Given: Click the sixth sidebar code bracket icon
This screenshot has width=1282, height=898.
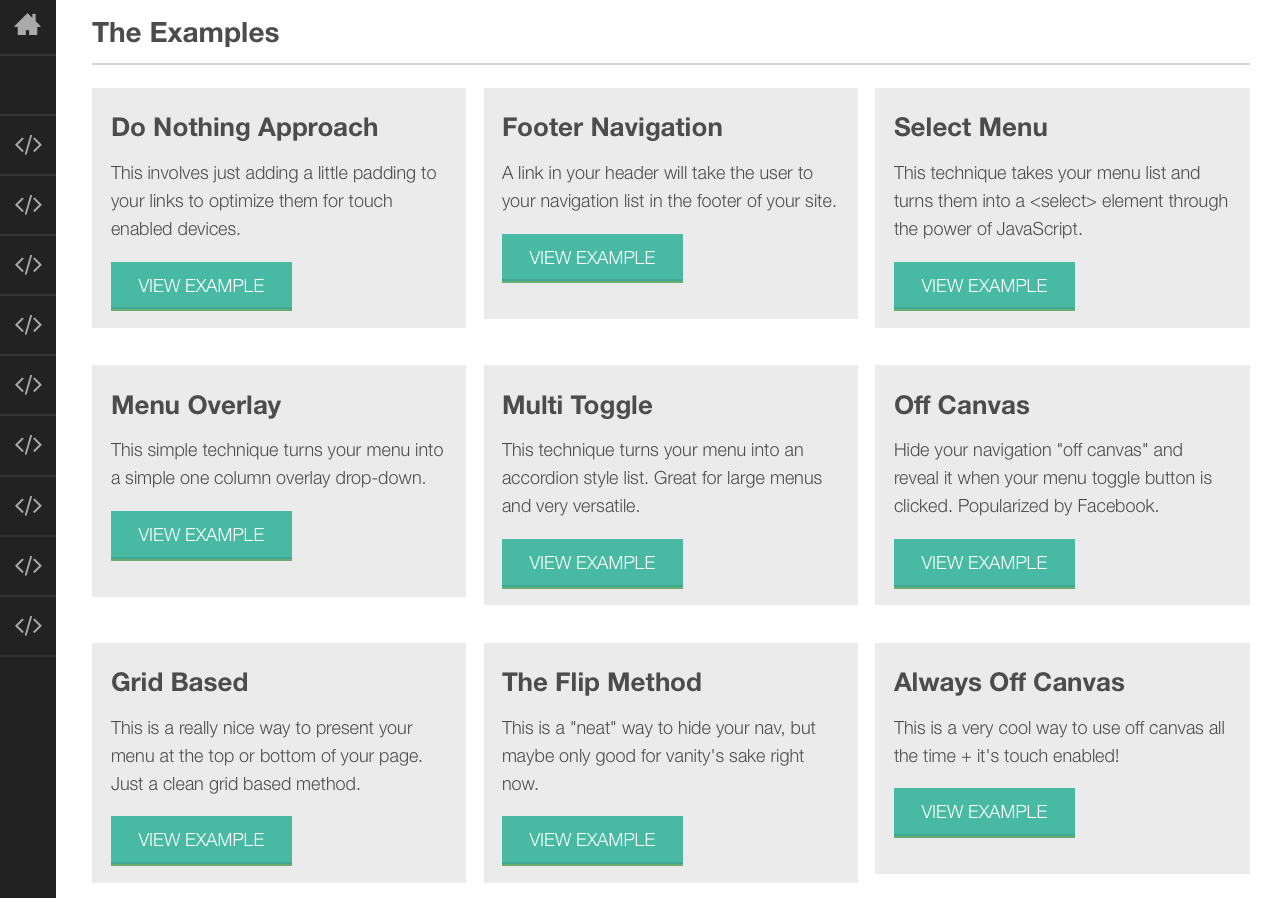Looking at the screenshot, I should tap(27, 445).
